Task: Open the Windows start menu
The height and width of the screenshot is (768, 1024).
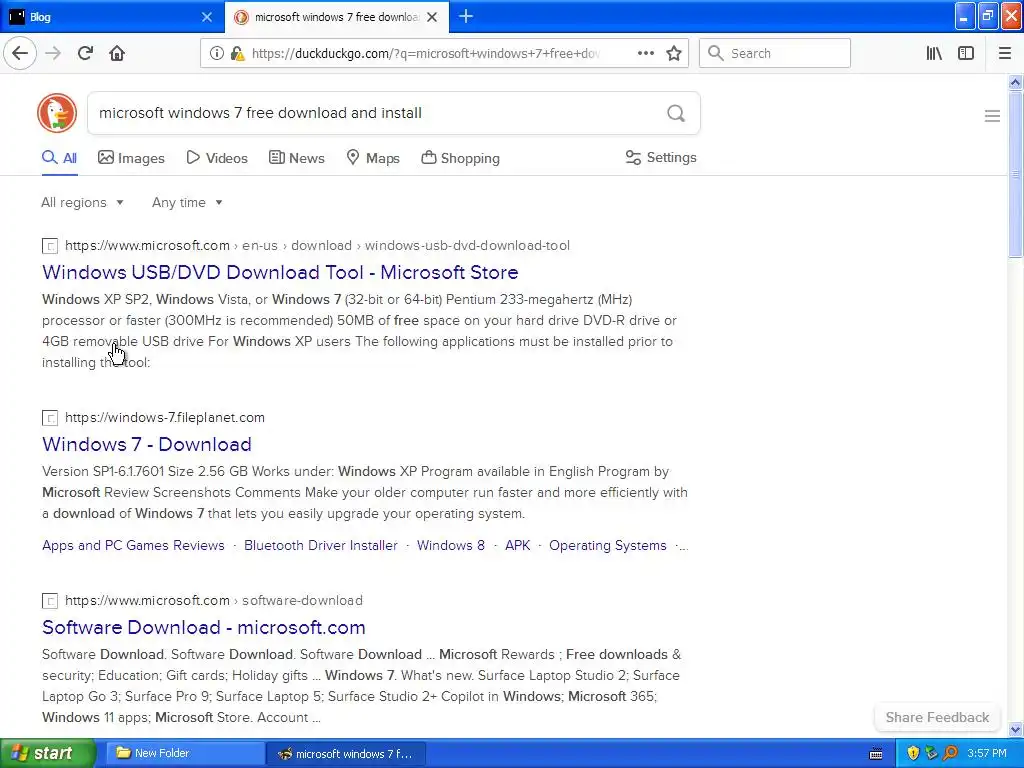Action: (48, 753)
